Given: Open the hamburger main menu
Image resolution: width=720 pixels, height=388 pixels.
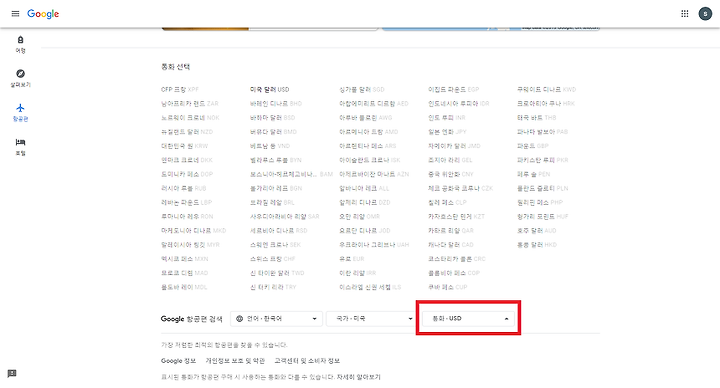Looking at the screenshot, I should pyautogui.click(x=15, y=14).
